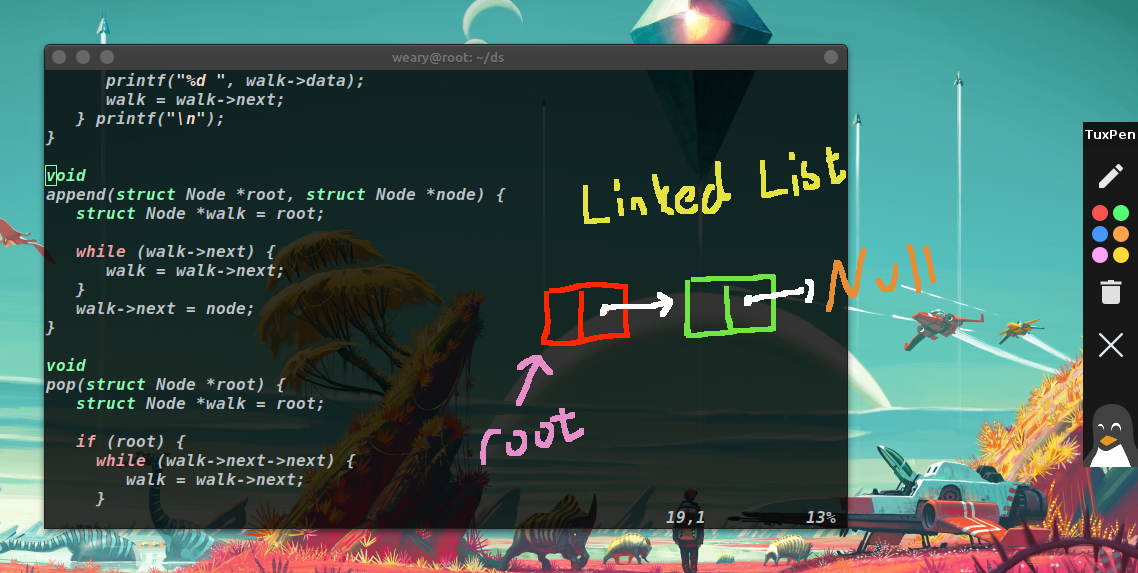Click the 13% scroll indicator in vim
Image resolution: width=1138 pixels, height=573 pixels.
(x=820, y=517)
